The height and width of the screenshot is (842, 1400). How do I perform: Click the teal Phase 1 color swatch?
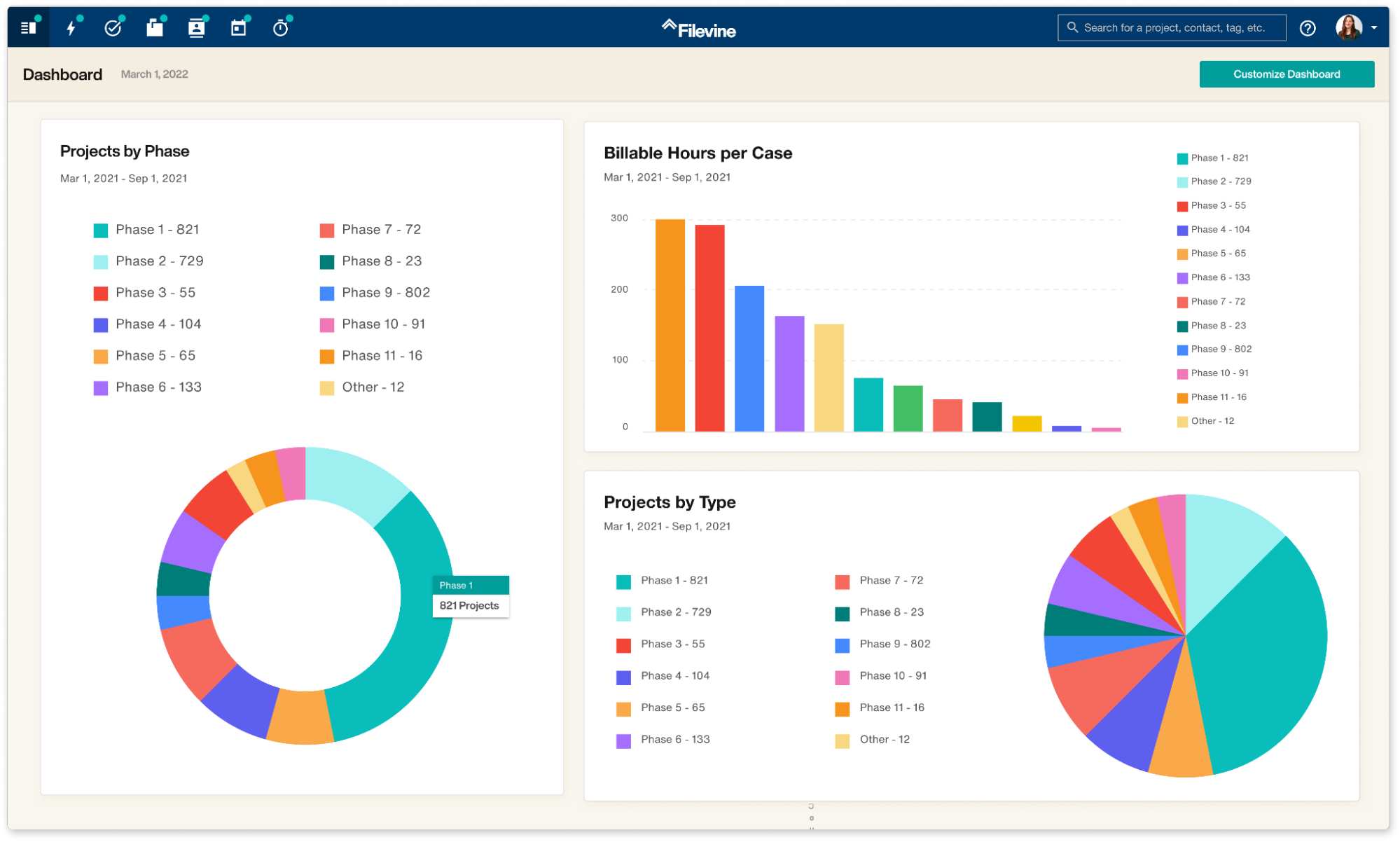click(x=102, y=229)
